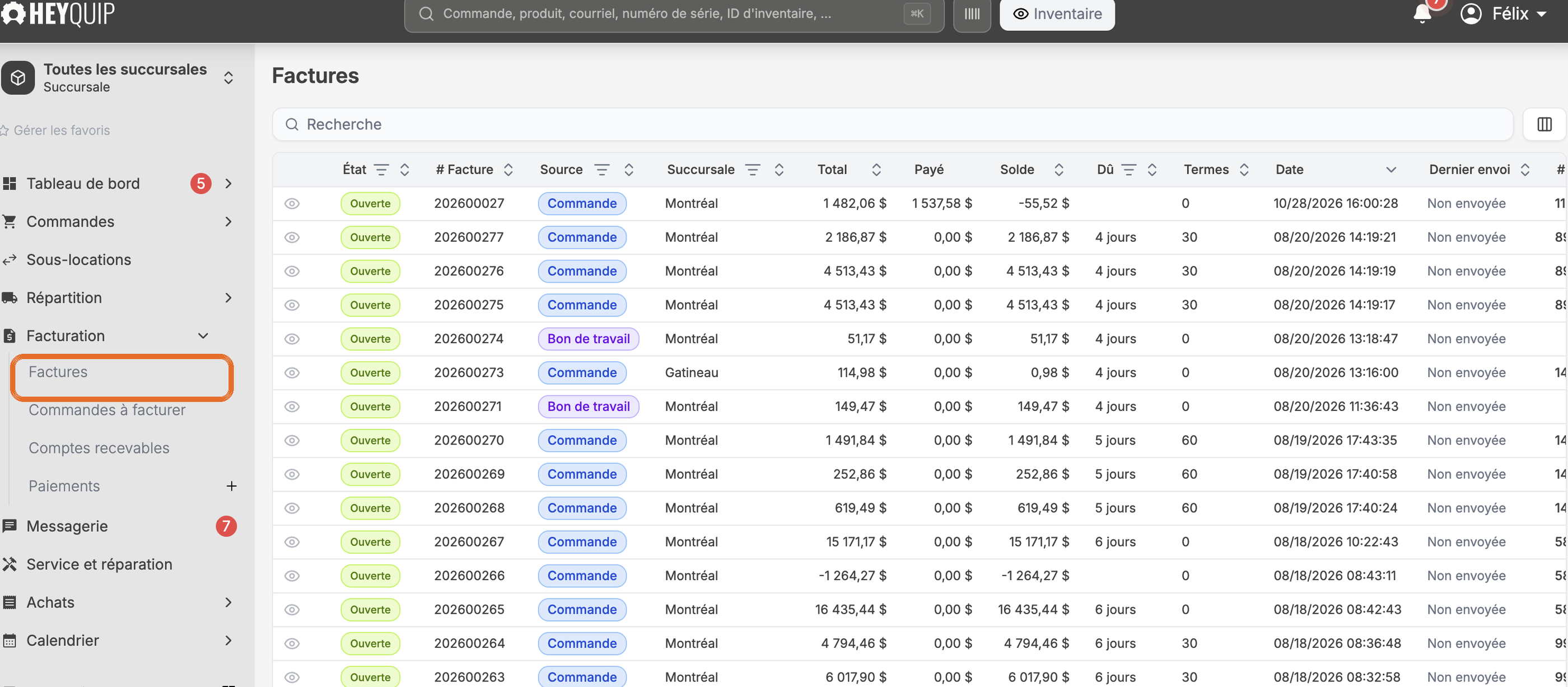This screenshot has width=1568, height=687.
Task: View invoice 202600027 via eye icon
Action: [x=292, y=204]
